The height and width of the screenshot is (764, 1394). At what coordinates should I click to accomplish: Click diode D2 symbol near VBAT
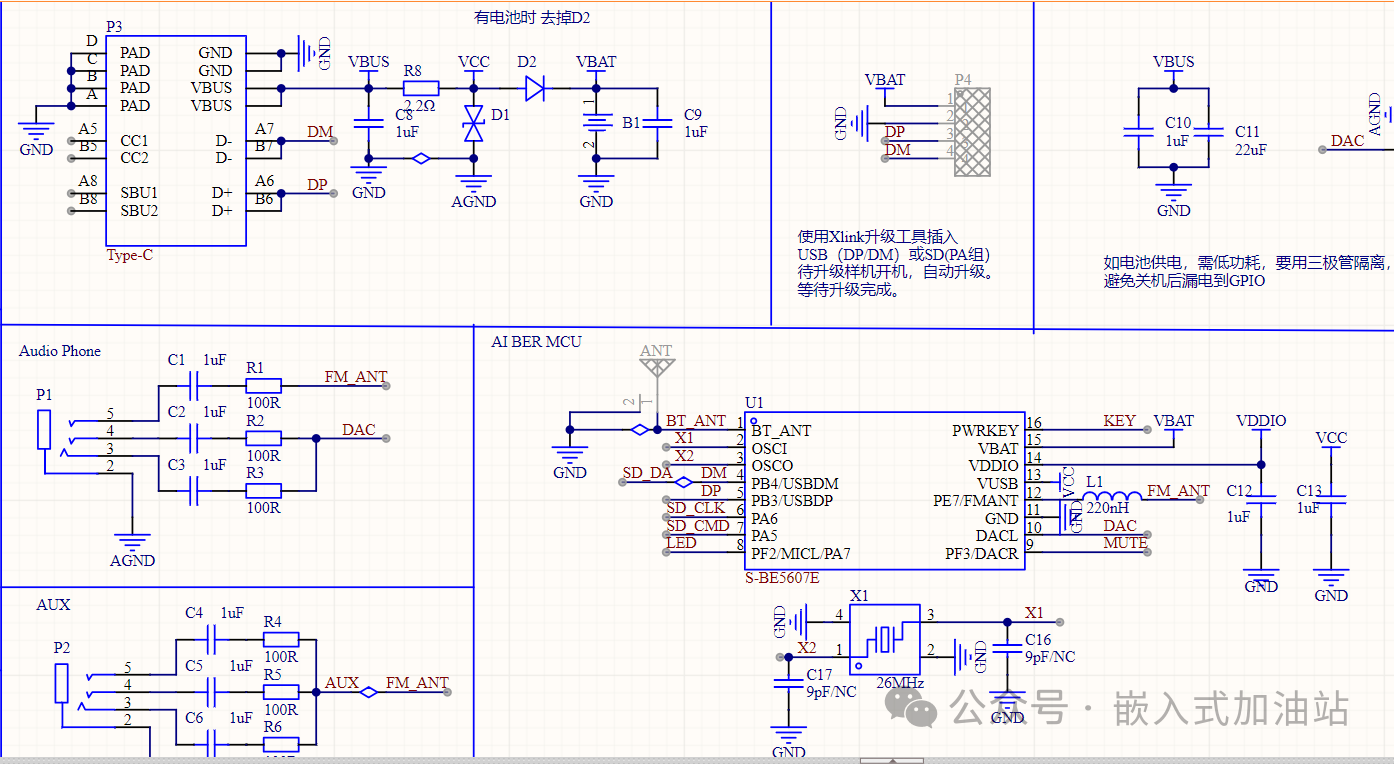coord(535,89)
